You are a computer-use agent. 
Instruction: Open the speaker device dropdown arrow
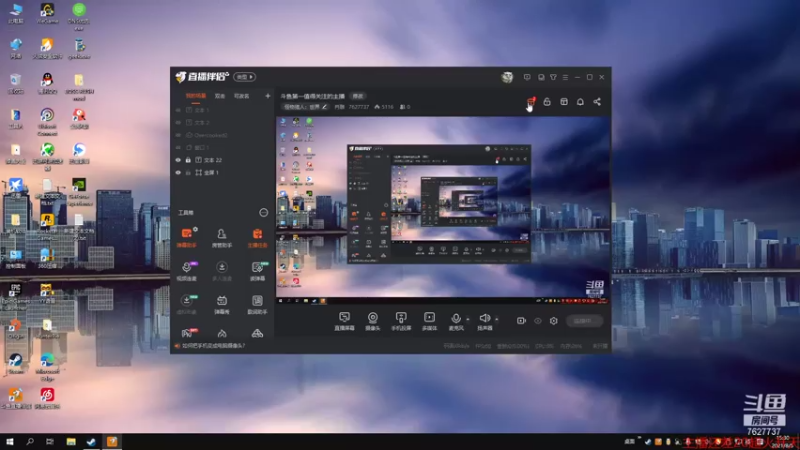point(497,319)
